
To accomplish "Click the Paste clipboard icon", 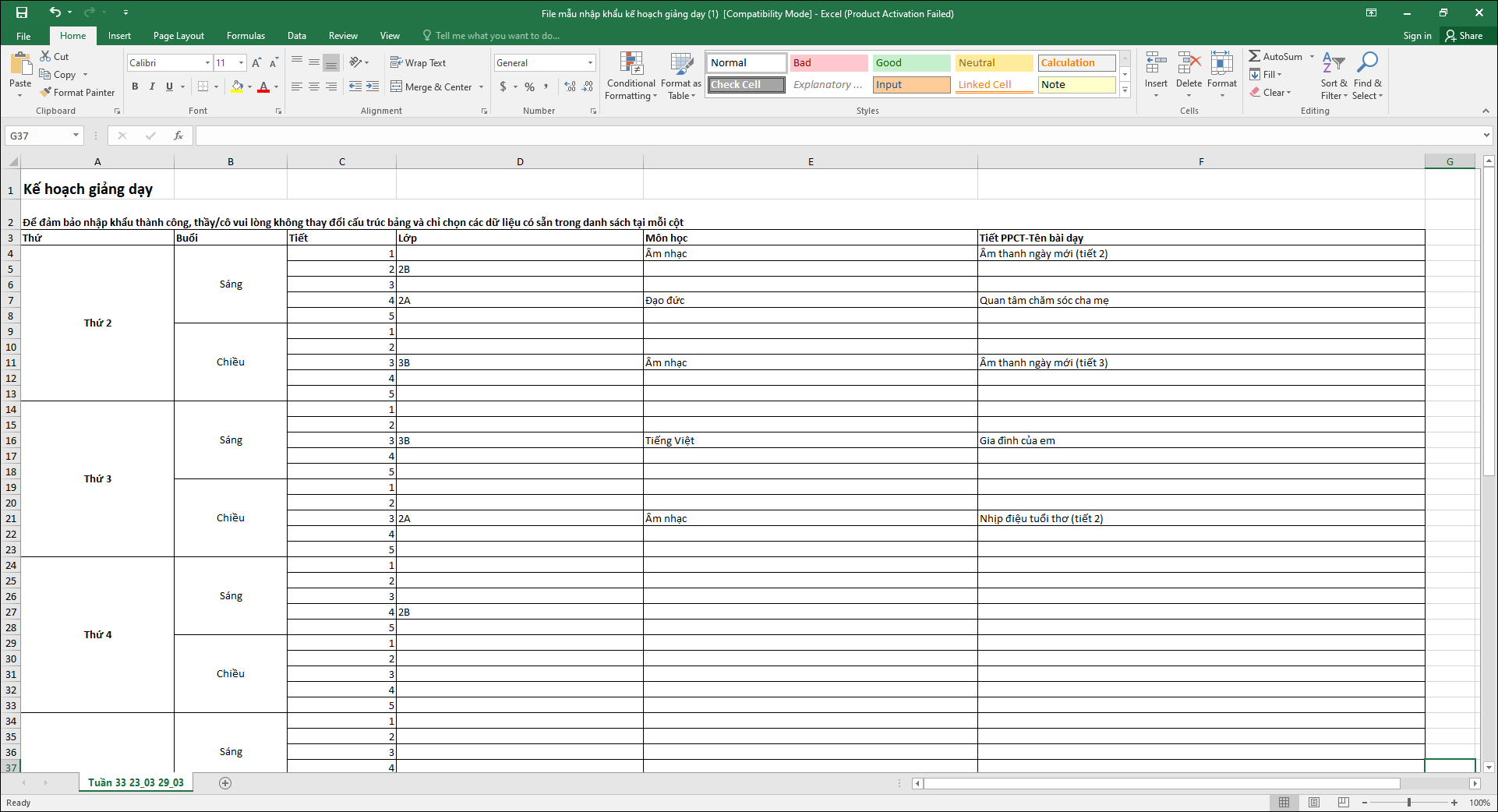I will coord(21,64).
